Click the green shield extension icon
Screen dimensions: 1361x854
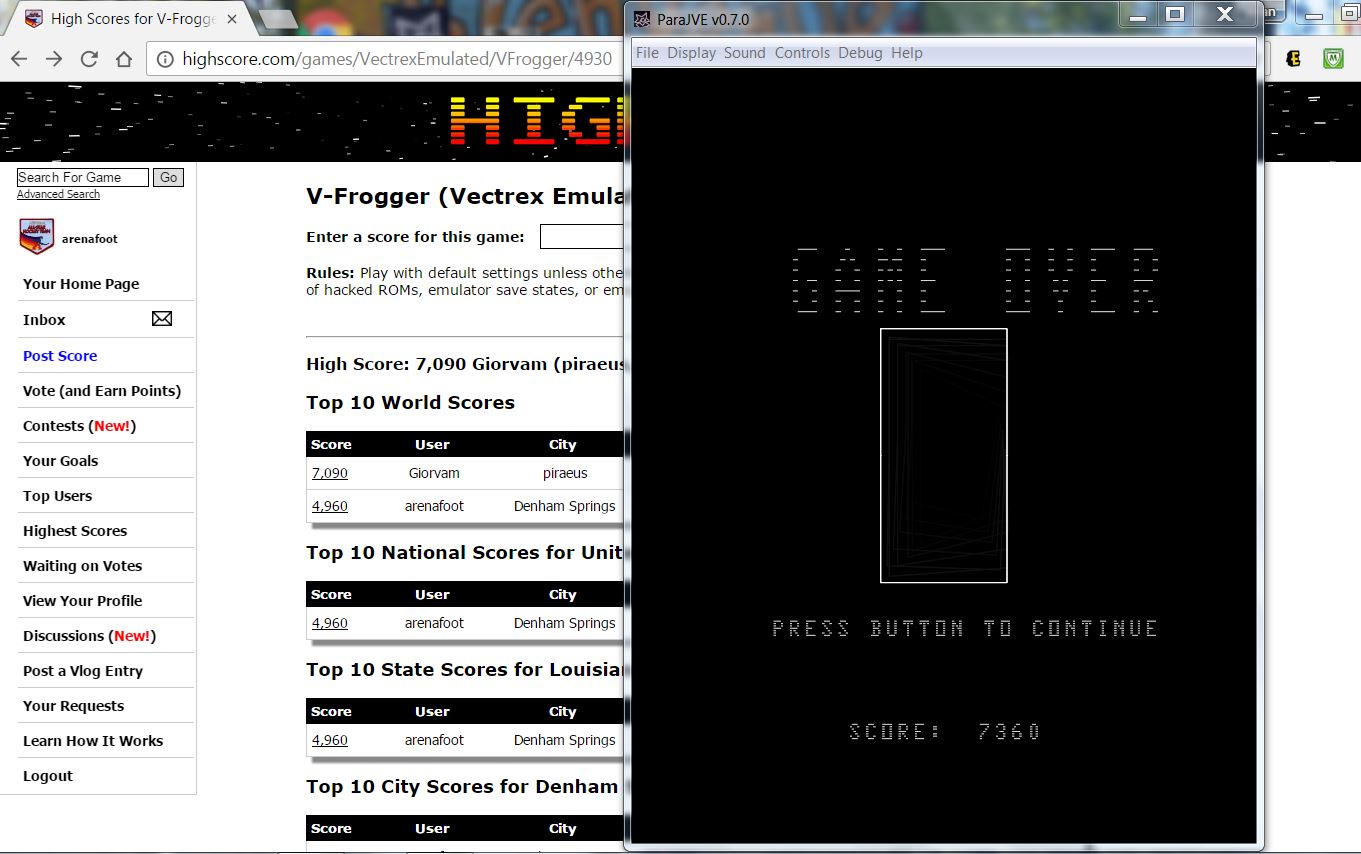(1333, 59)
